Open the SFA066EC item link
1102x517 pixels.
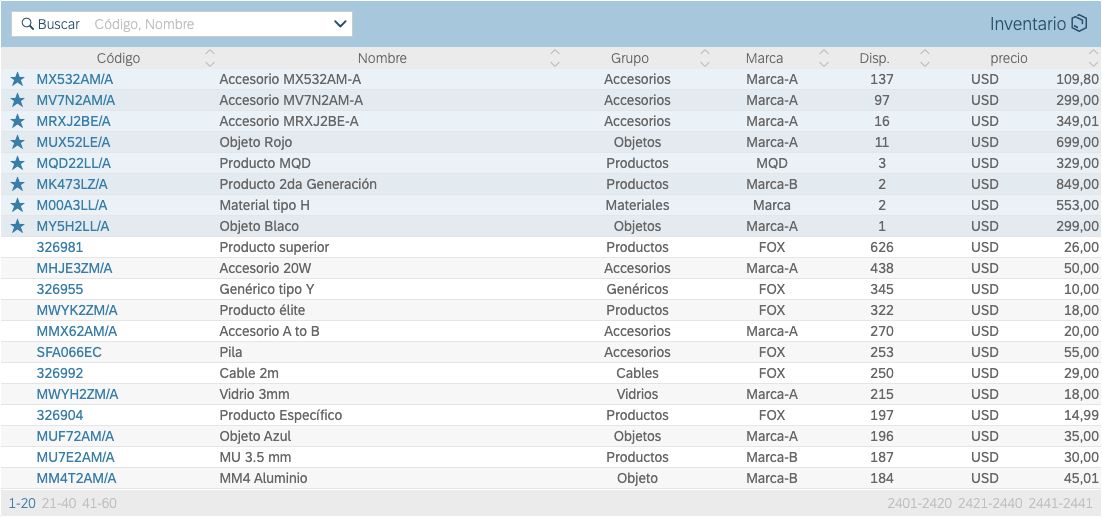[69, 352]
